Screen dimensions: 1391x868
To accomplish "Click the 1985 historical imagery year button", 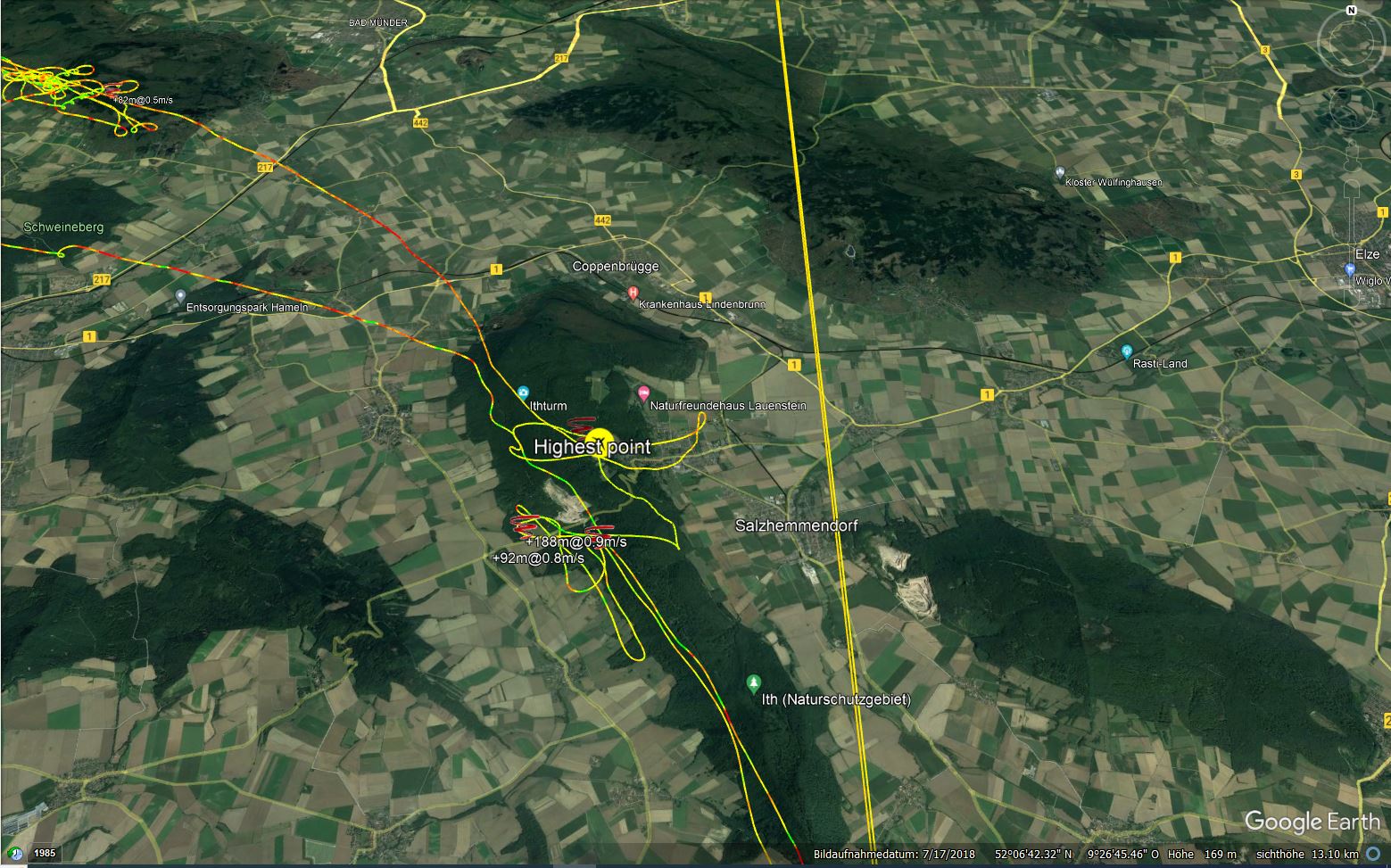I will [x=46, y=854].
